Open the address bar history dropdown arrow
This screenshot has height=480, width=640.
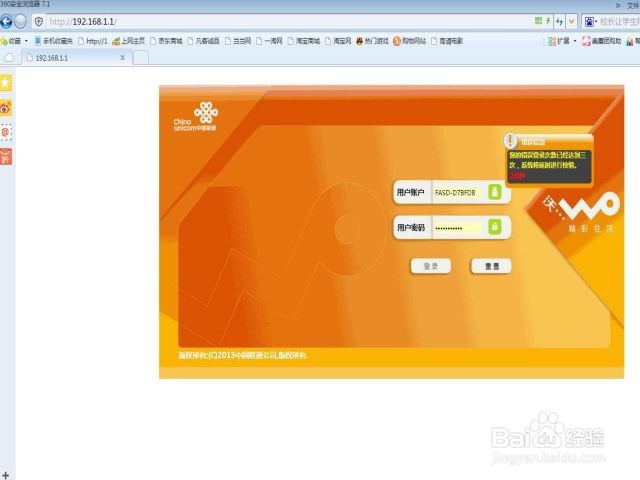pyautogui.click(x=571, y=21)
